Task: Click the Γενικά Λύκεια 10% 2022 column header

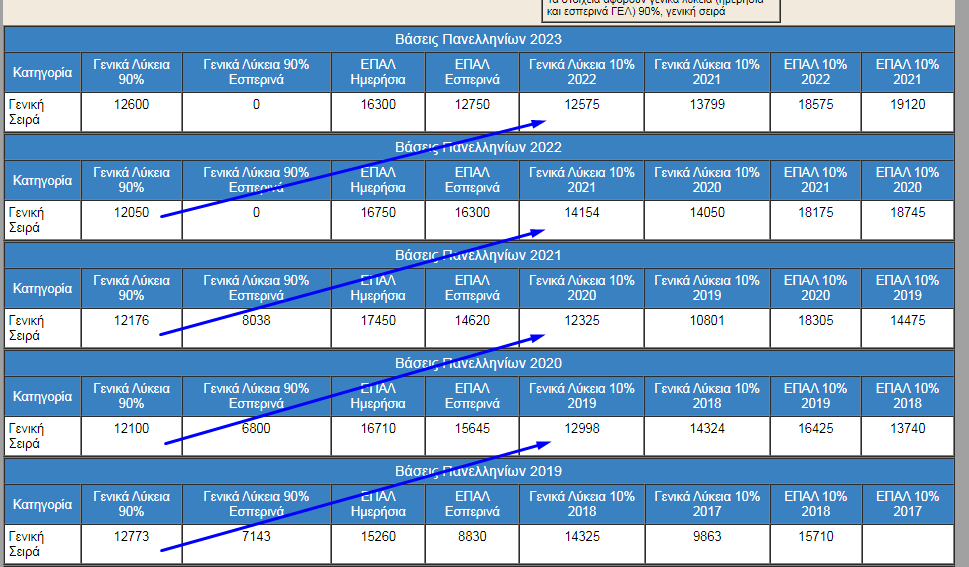Action: click(581, 72)
